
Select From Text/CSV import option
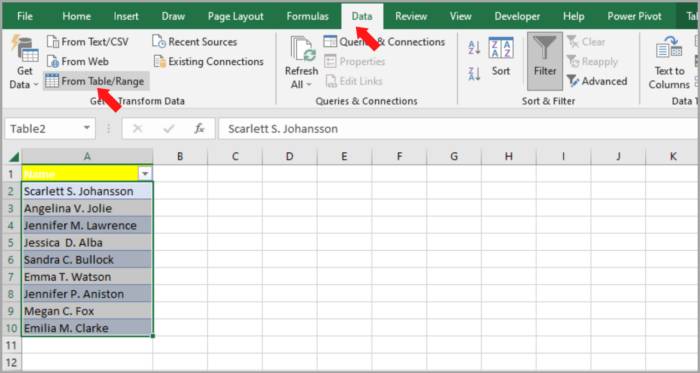pos(88,42)
